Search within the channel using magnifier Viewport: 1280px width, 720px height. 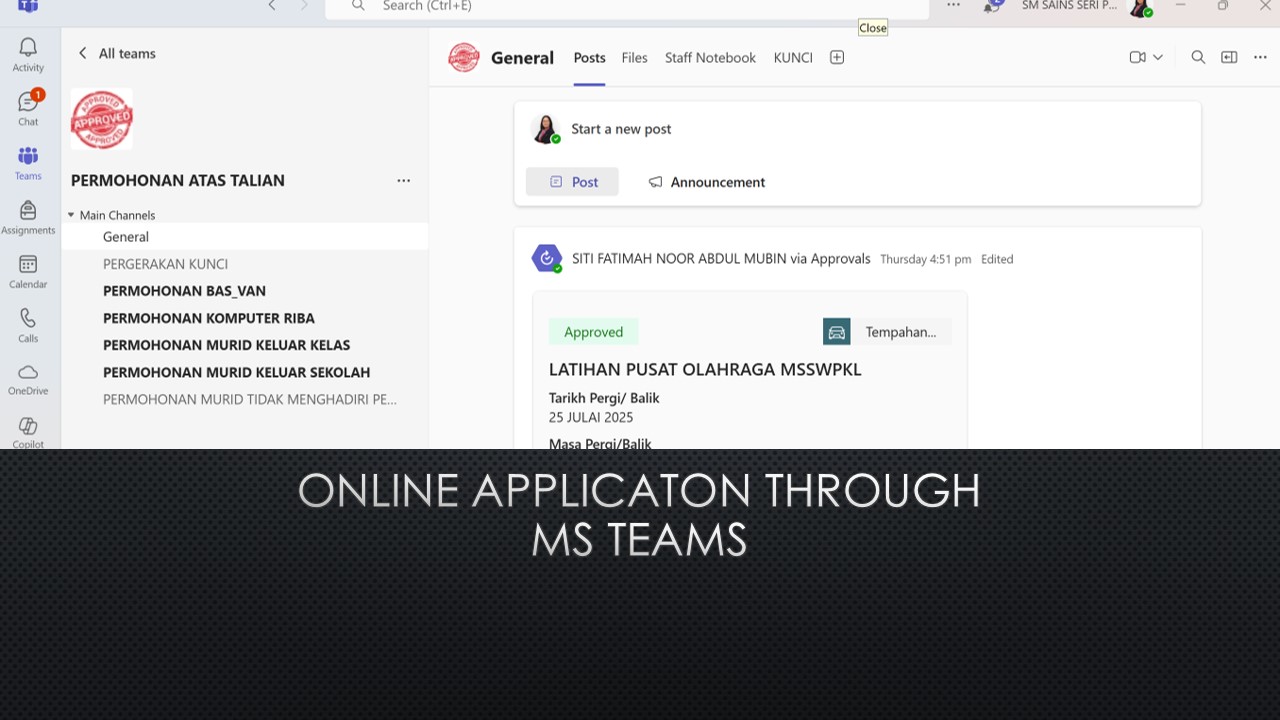coord(1198,58)
